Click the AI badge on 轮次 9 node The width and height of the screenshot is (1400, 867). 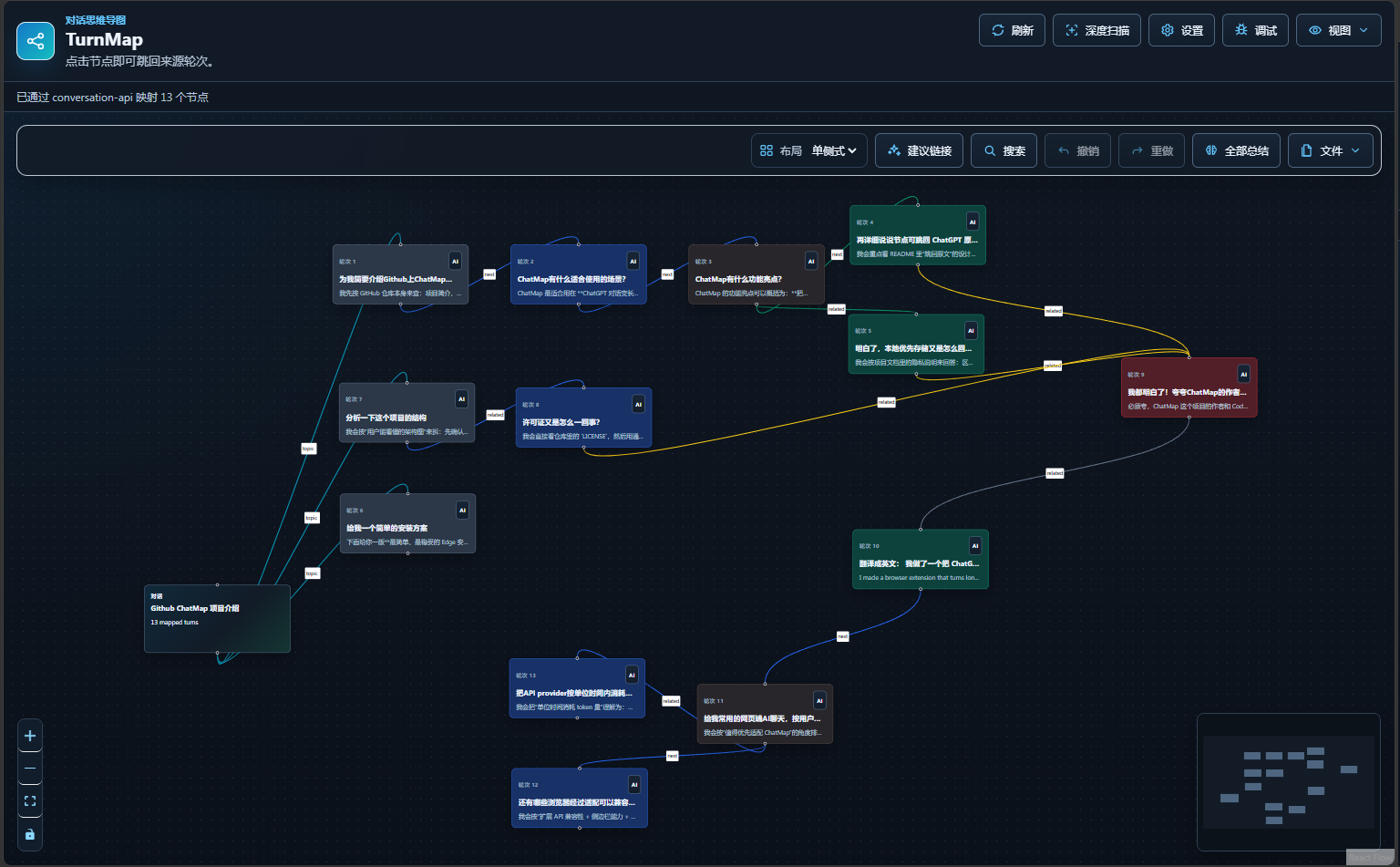[x=1244, y=374]
